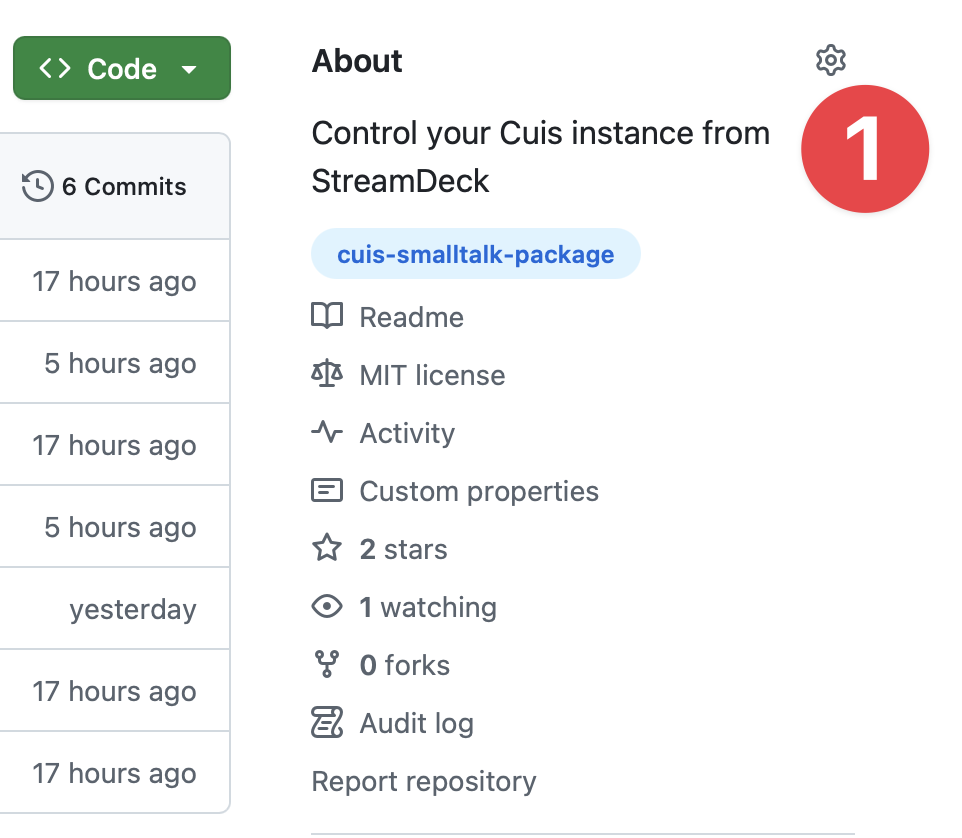The width and height of the screenshot is (962, 838).
Task: Open the Audit log link
Action: pos(393,723)
